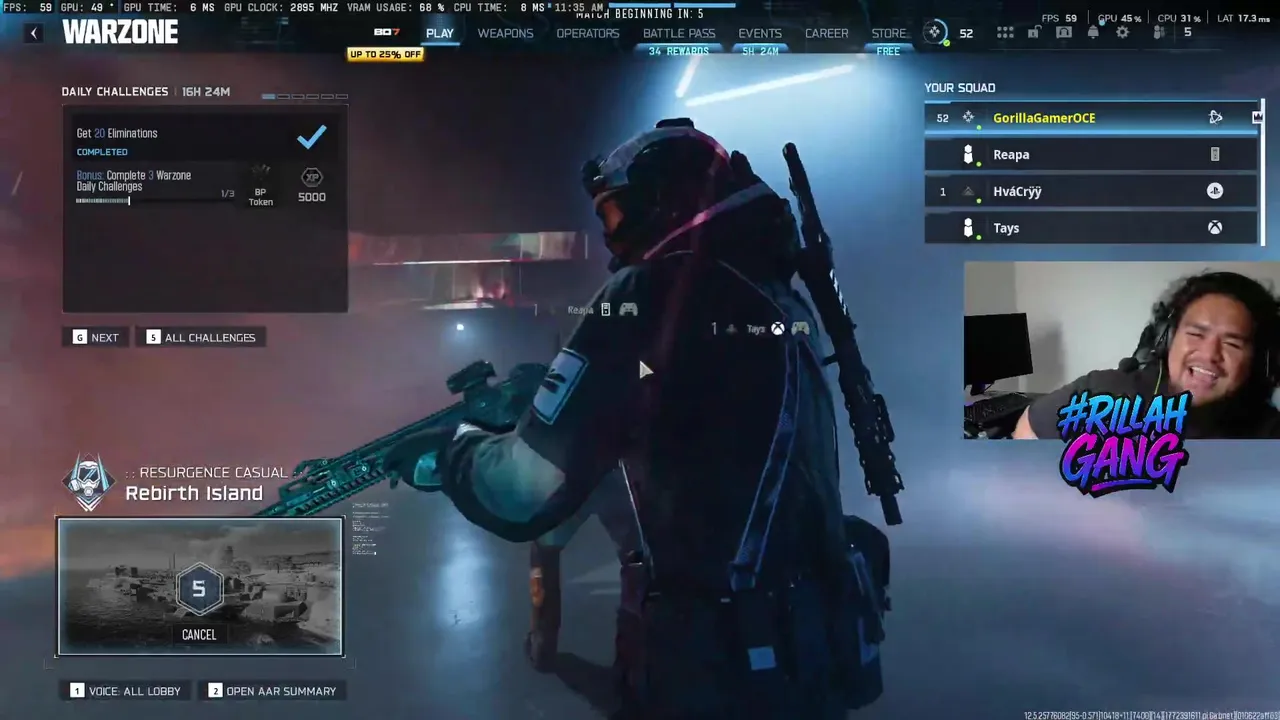The height and width of the screenshot is (720, 1280).
Task: Click Reapa's operator avatar icon
Action: click(968, 155)
